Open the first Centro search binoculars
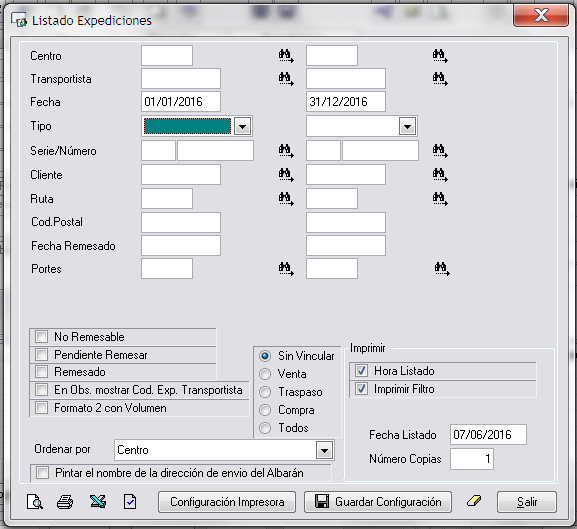 [286, 56]
